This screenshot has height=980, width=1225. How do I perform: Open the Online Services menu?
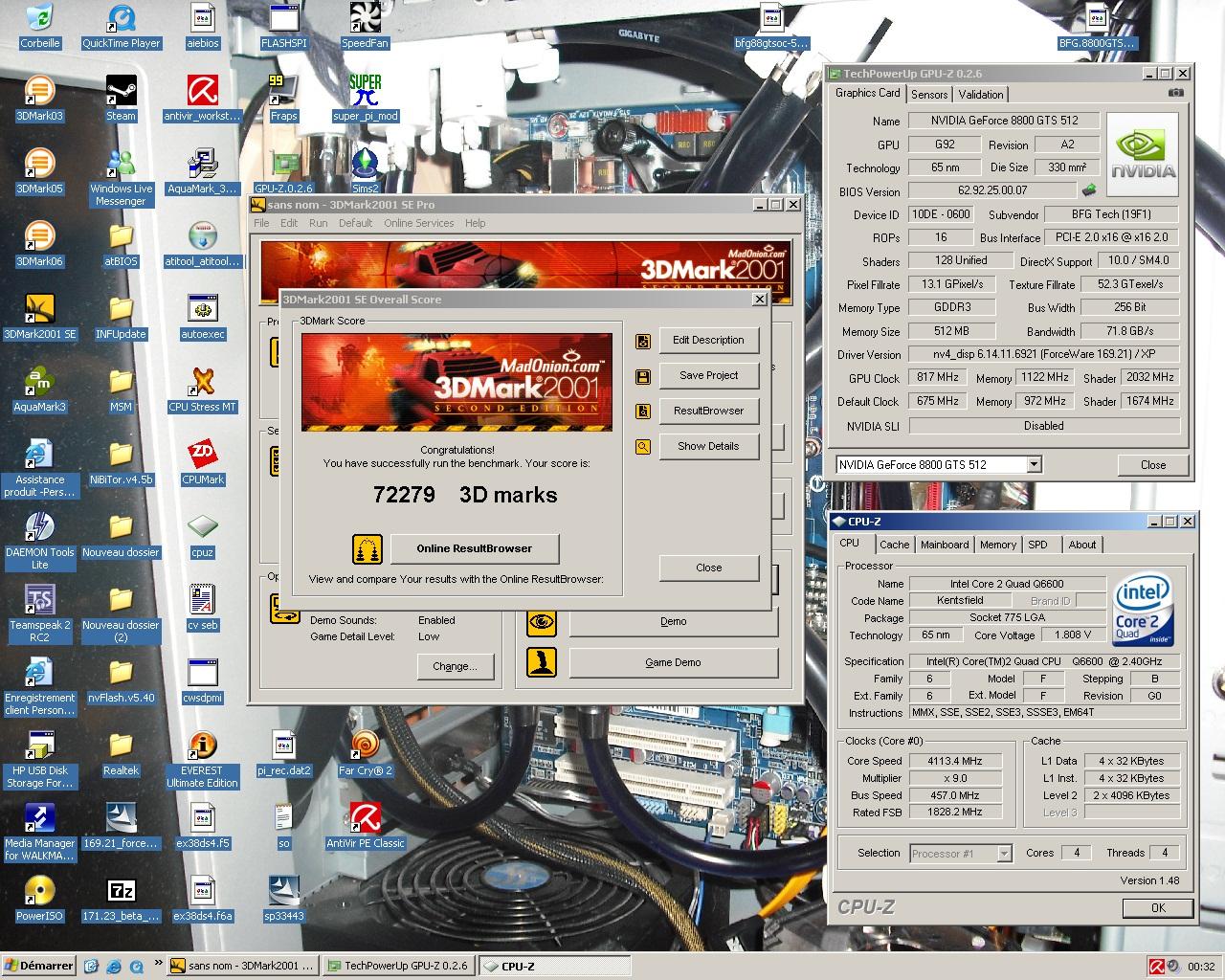[x=418, y=223]
